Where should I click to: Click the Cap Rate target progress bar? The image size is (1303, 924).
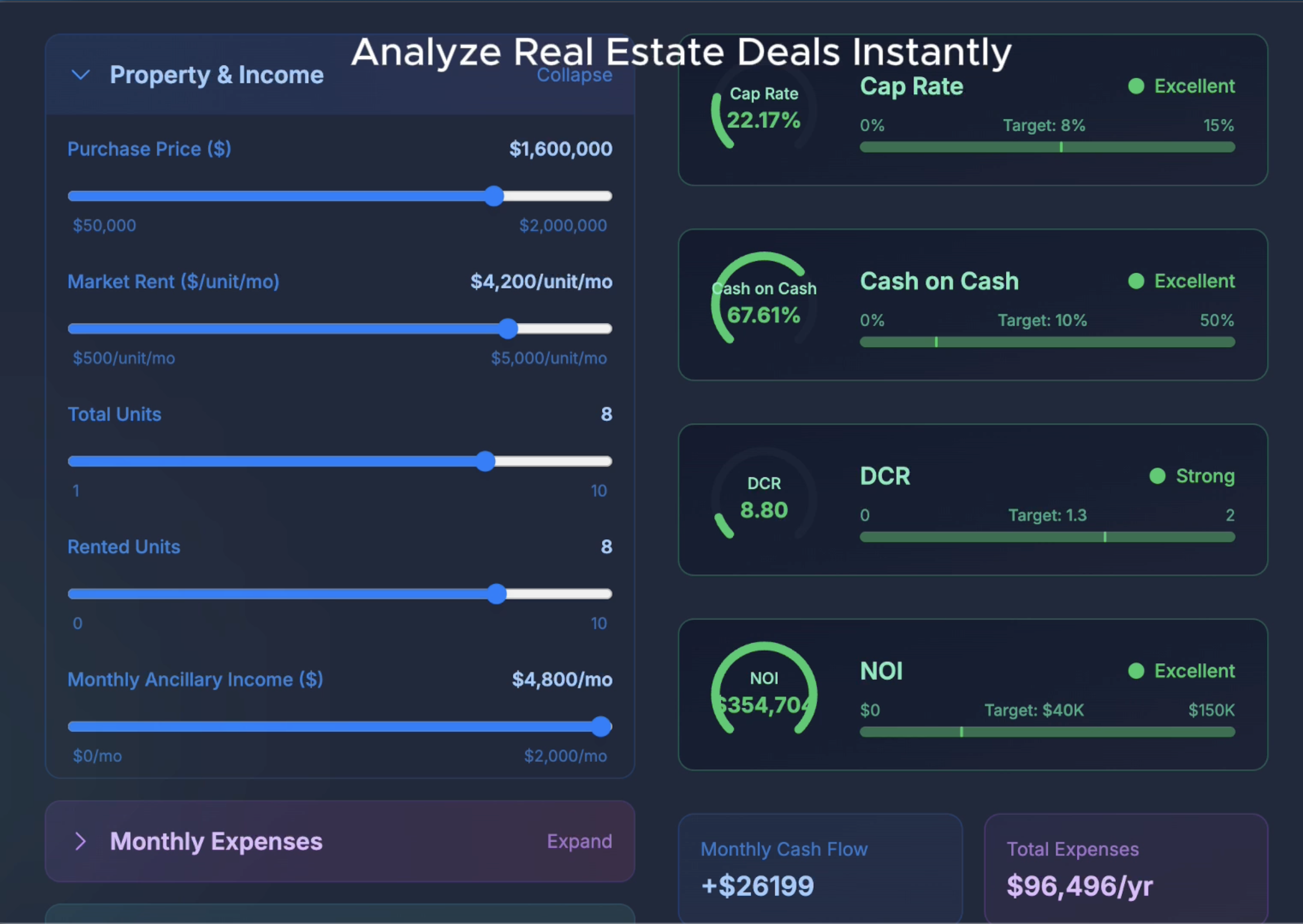(x=1047, y=148)
